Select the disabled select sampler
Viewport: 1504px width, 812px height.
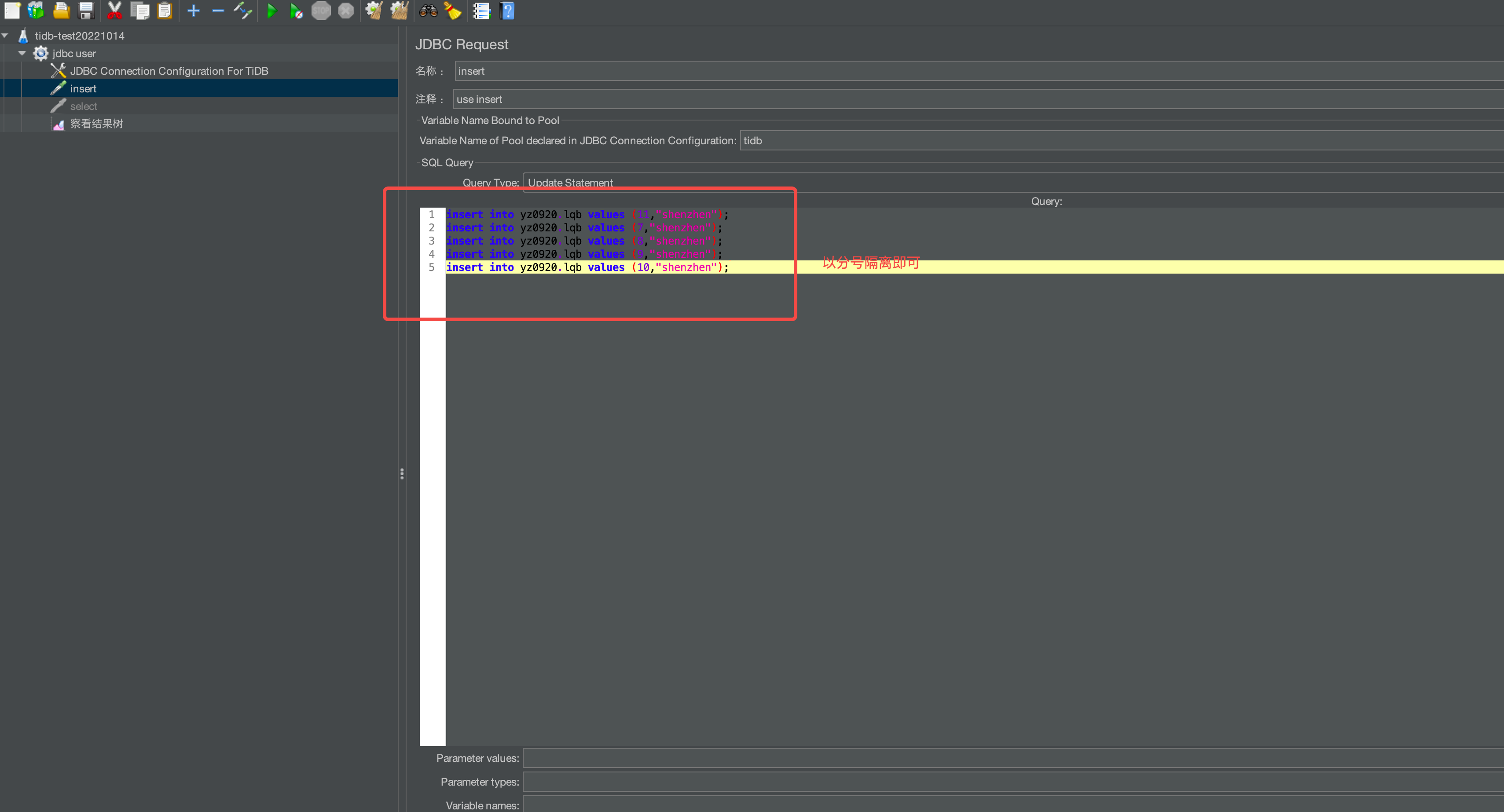click(x=84, y=106)
